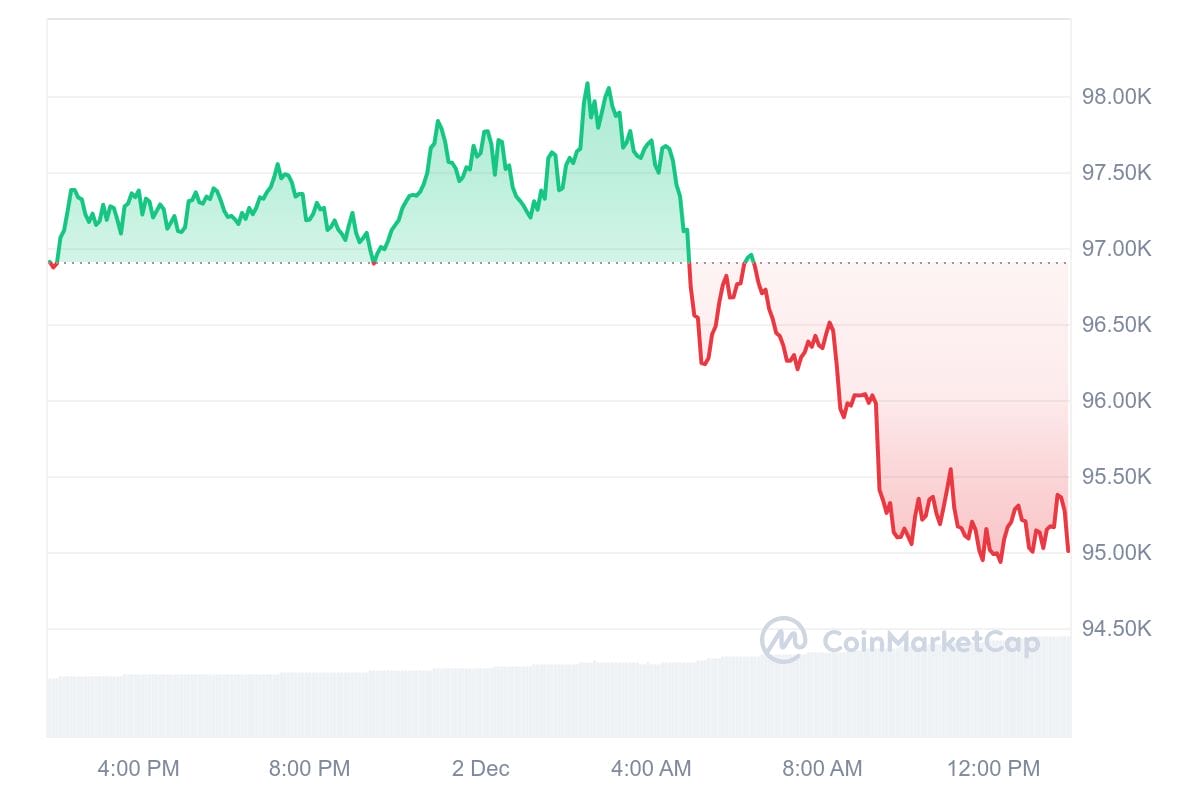Screen dimensions: 1200x800
Task: Click the 95.00K price axis label
Action: (1116, 553)
